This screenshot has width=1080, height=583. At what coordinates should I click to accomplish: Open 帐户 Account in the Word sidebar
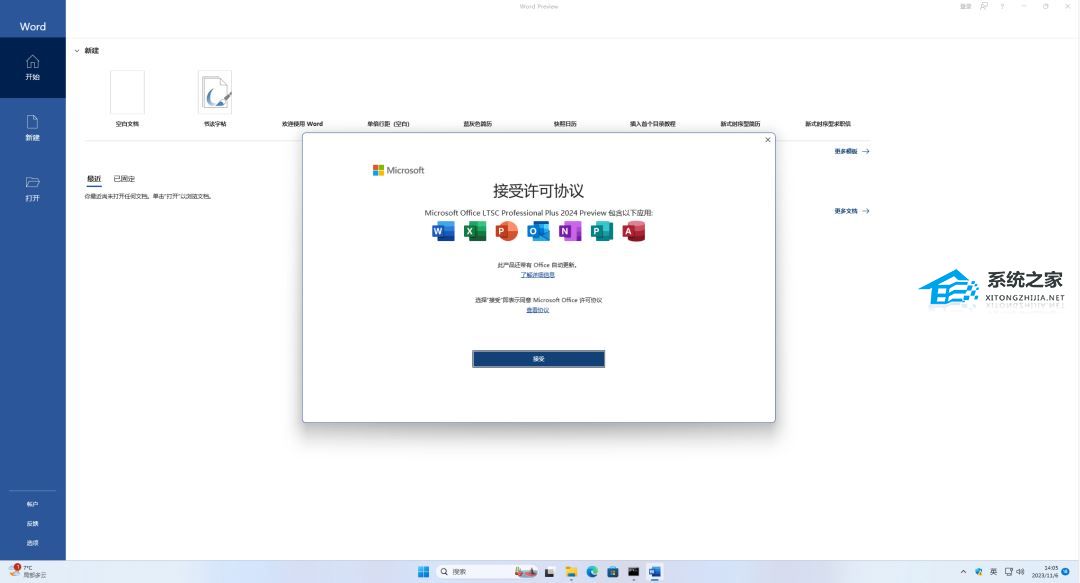tap(32, 504)
